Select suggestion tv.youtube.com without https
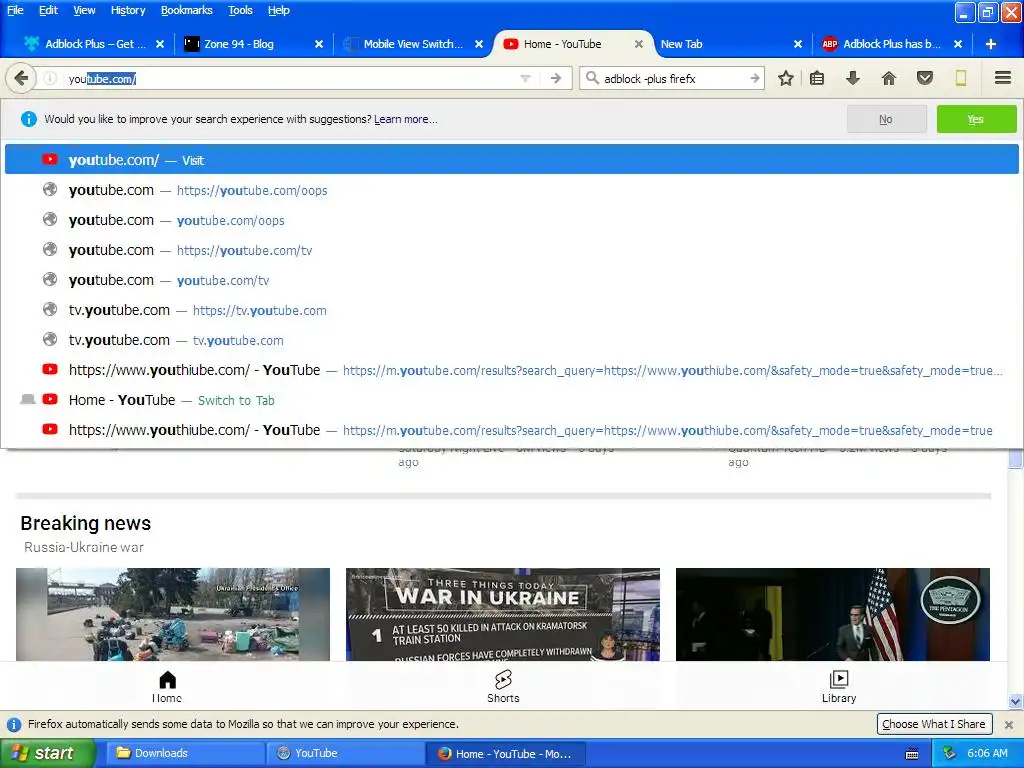The image size is (1024, 768). 511,340
